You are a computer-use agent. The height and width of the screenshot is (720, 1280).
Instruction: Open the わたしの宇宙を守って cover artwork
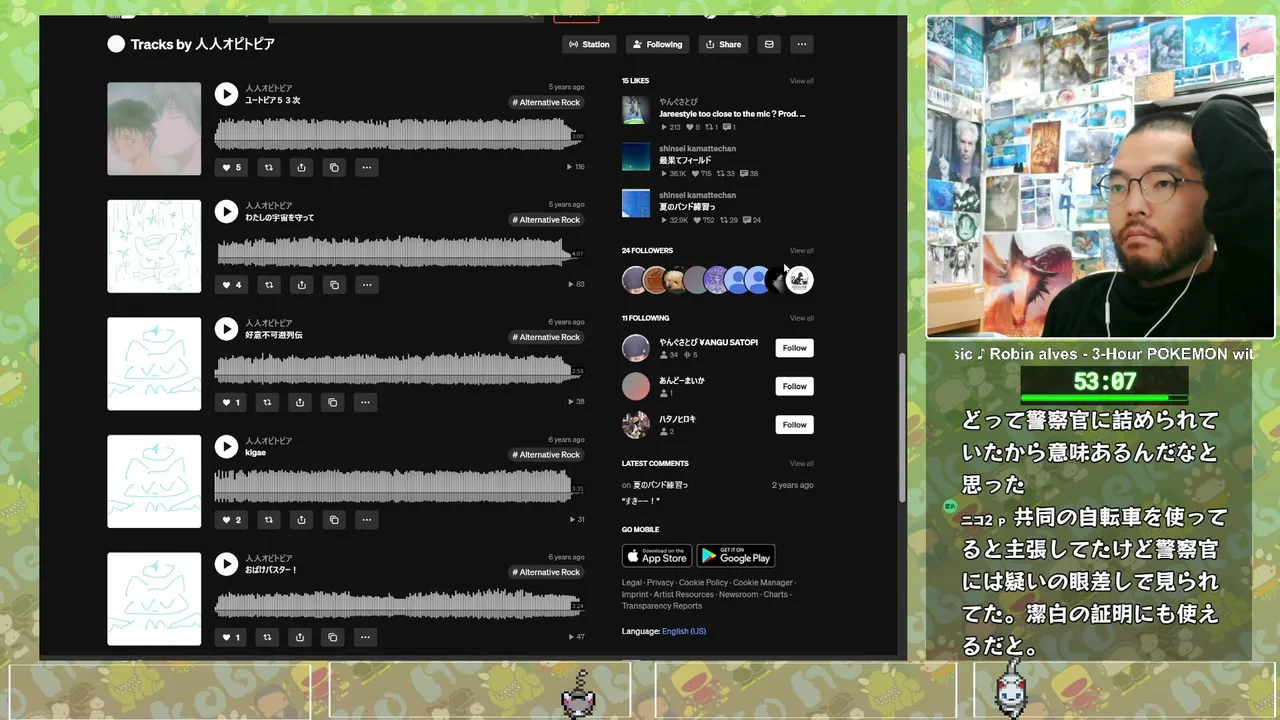click(154, 246)
